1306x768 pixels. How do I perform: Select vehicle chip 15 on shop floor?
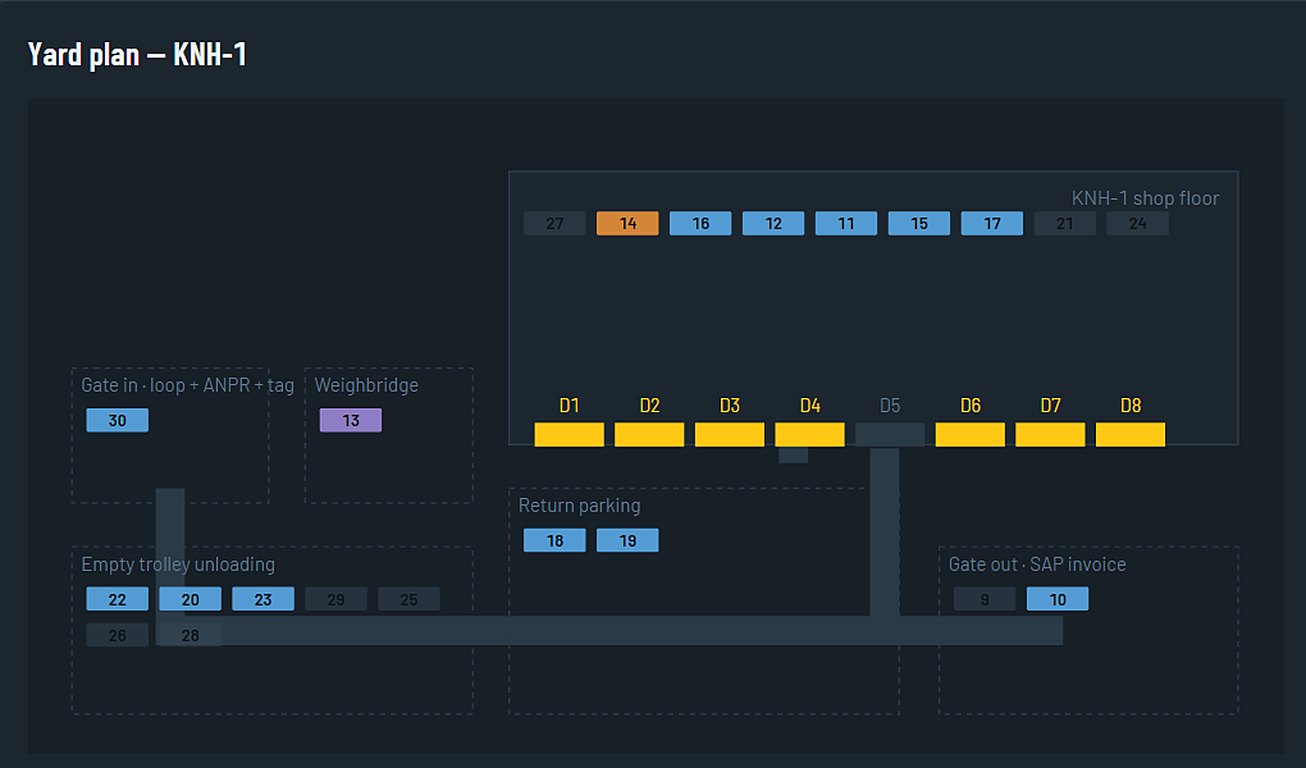pyautogui.click(x=920, y=223)
